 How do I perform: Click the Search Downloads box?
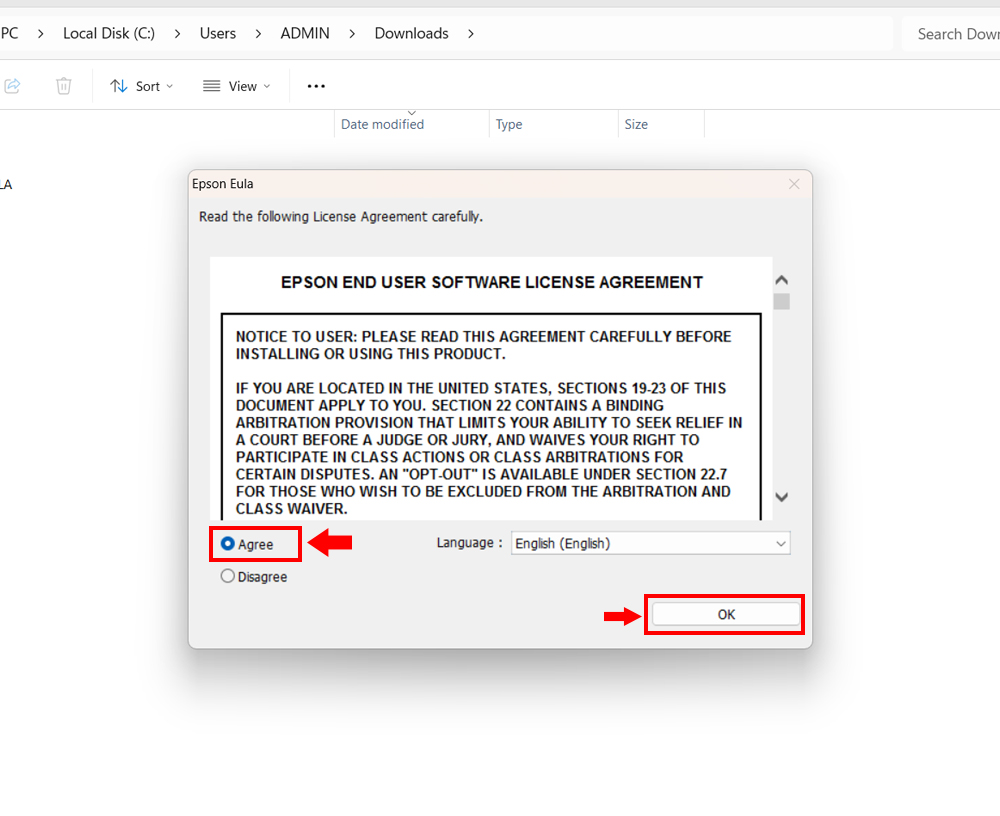951,34
